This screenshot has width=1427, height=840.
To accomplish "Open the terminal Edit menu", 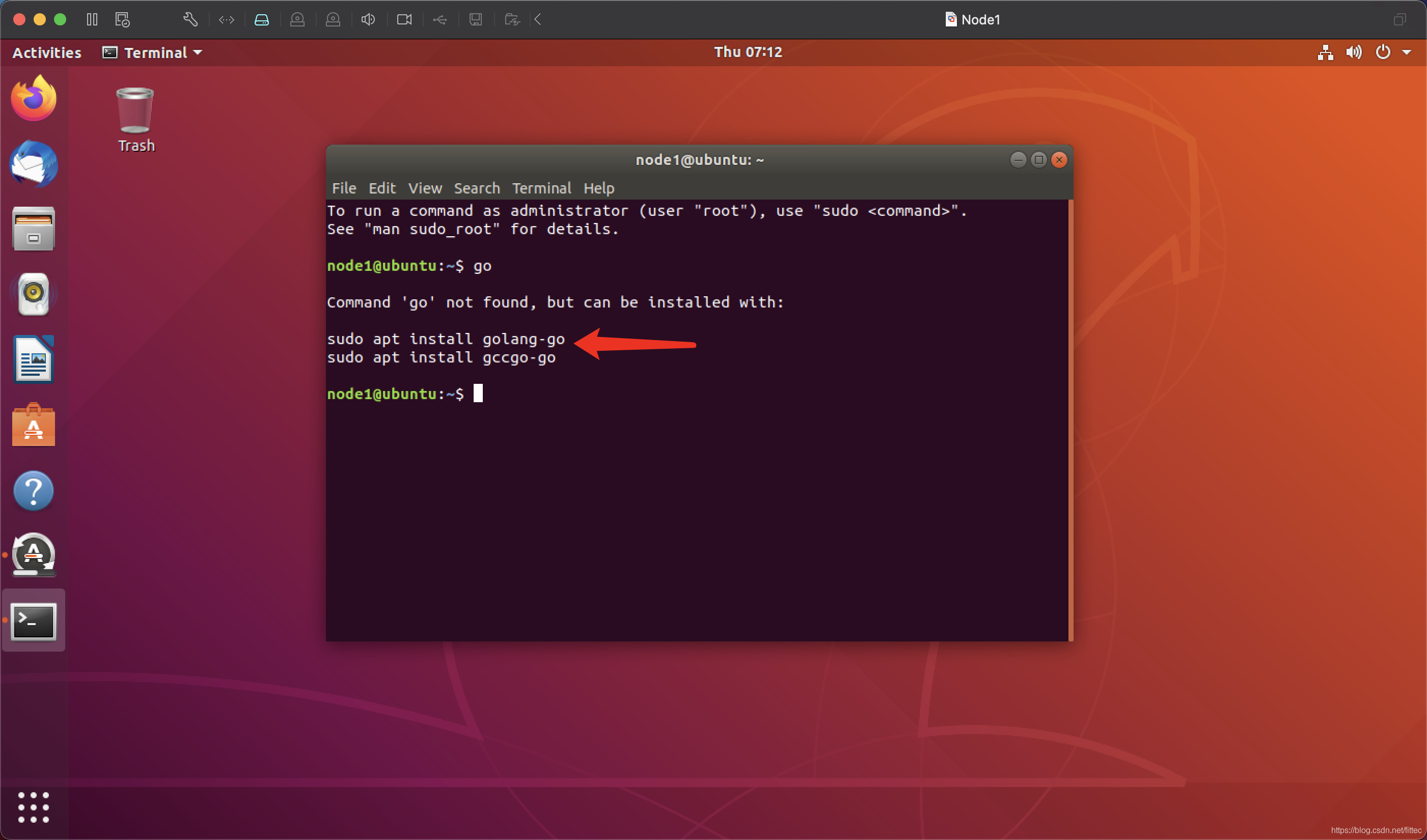I will click(382, 188).
